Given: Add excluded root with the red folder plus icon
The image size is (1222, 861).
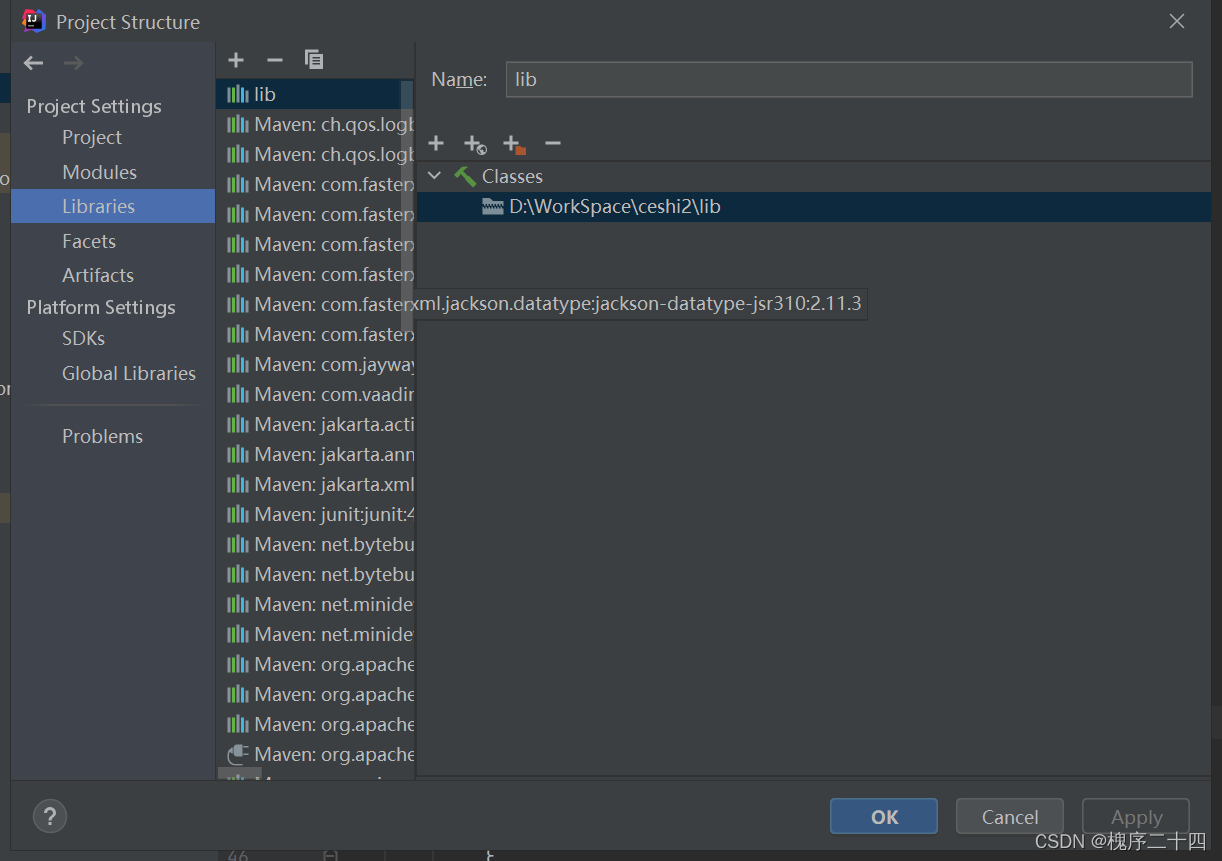Looking at the screenshot, I should (514, 145).
